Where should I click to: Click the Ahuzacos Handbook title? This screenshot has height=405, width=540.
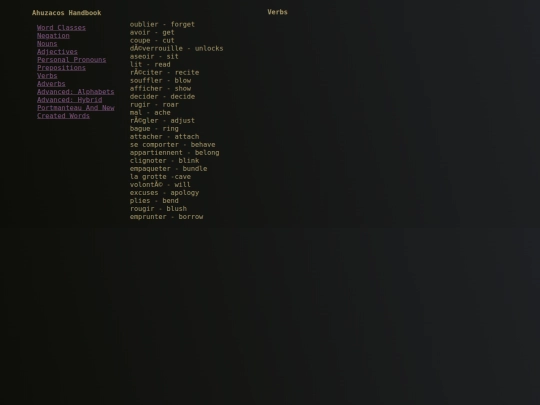click(x=66, y=13)
